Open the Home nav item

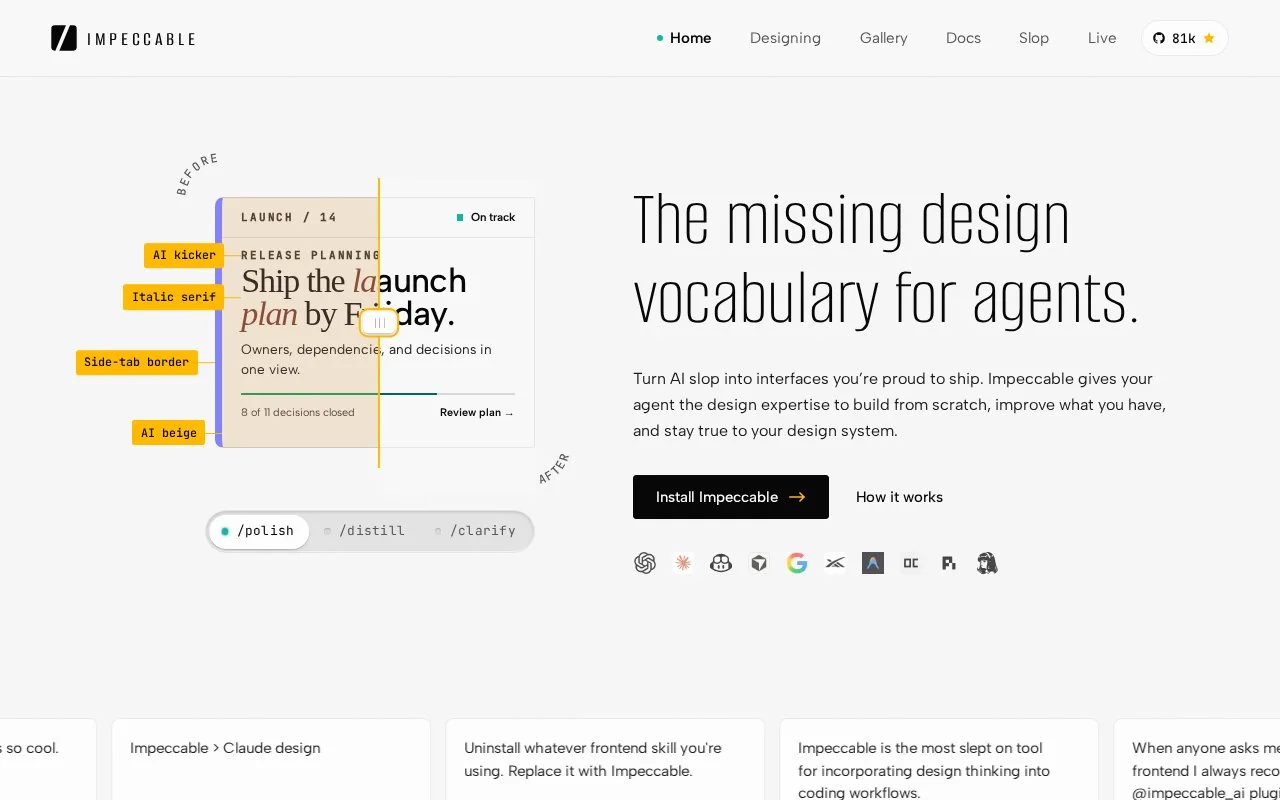pyautogui.click(x=684, y=38)
